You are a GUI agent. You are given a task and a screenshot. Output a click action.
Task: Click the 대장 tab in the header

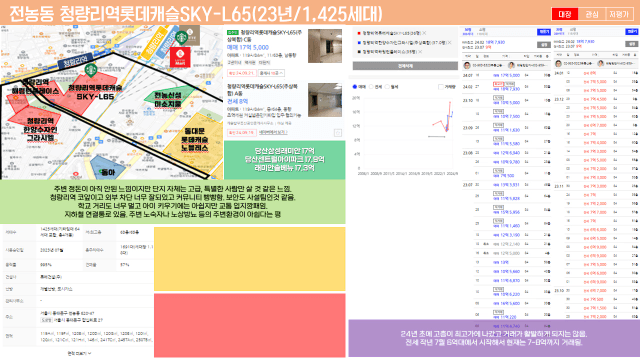pyautogui.click(x=564, y=14)
